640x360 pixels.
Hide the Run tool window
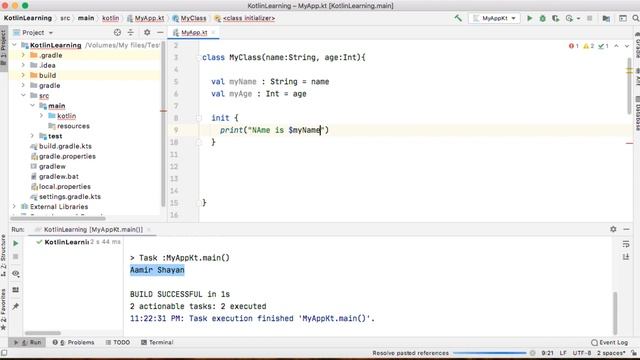[627, 229]
